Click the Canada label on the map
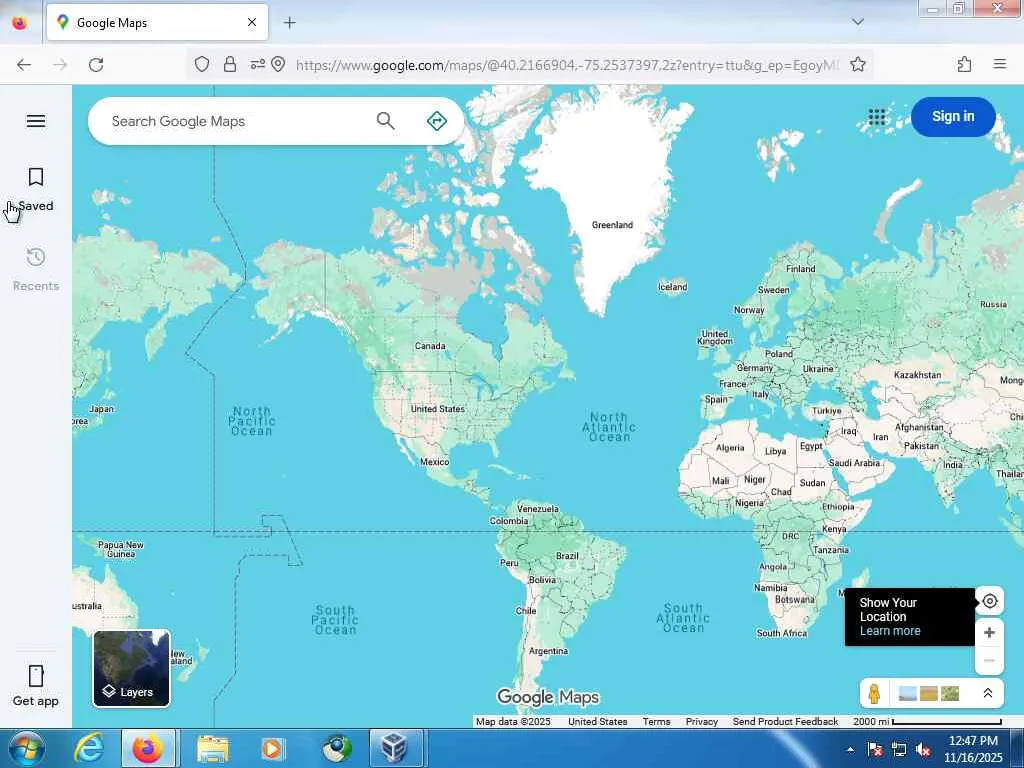Screen dimensions: 1024x768 click(x=430, y=346)
